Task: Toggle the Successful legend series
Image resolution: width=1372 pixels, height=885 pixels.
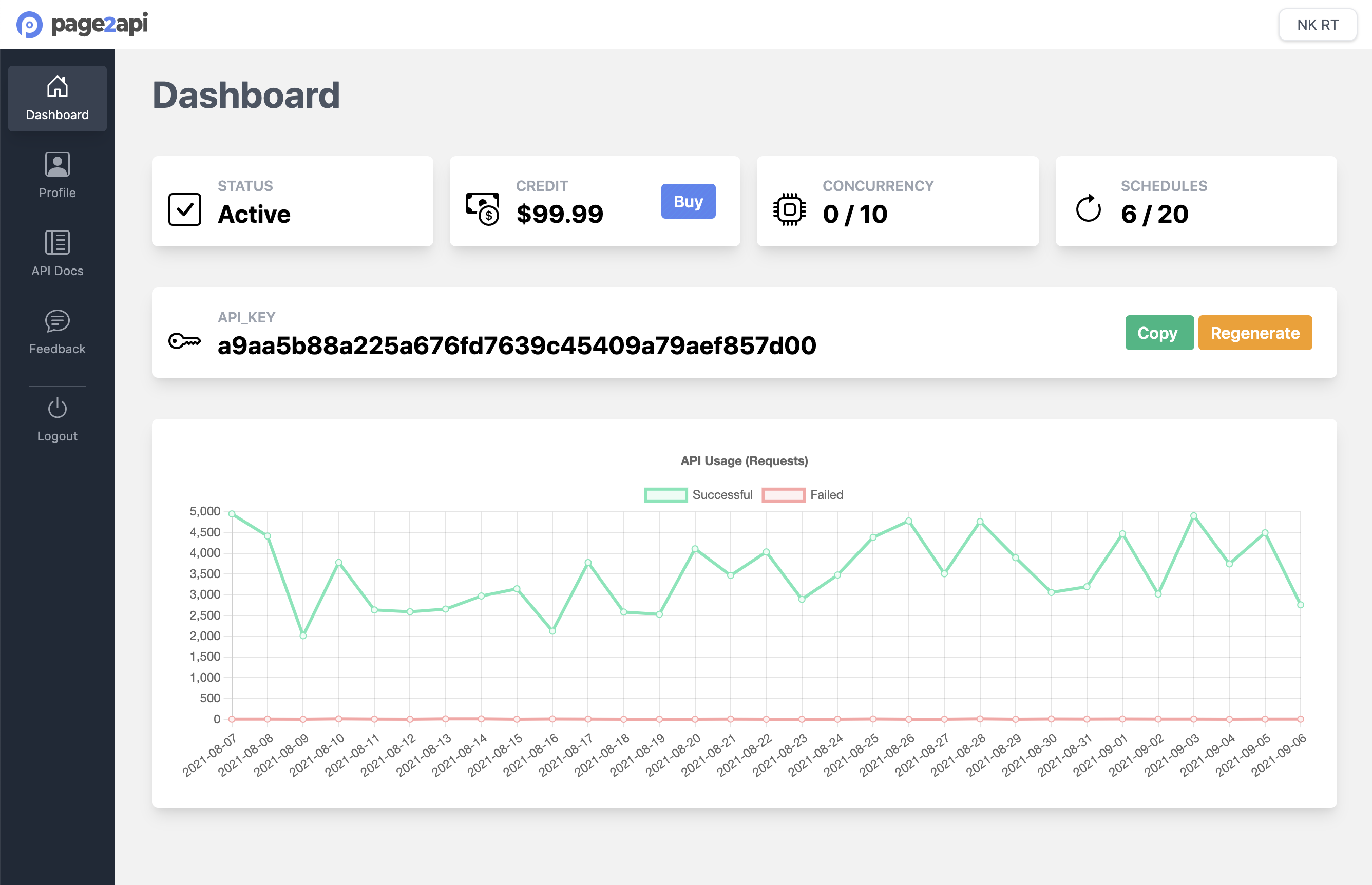Action: (x=722, y=495)
